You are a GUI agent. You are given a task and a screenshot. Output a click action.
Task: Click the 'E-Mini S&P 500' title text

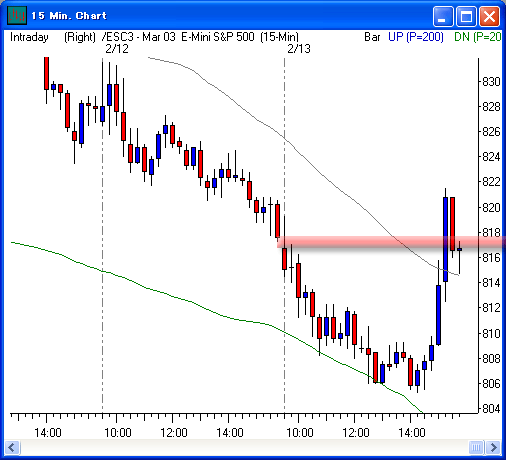coord(218,37)
